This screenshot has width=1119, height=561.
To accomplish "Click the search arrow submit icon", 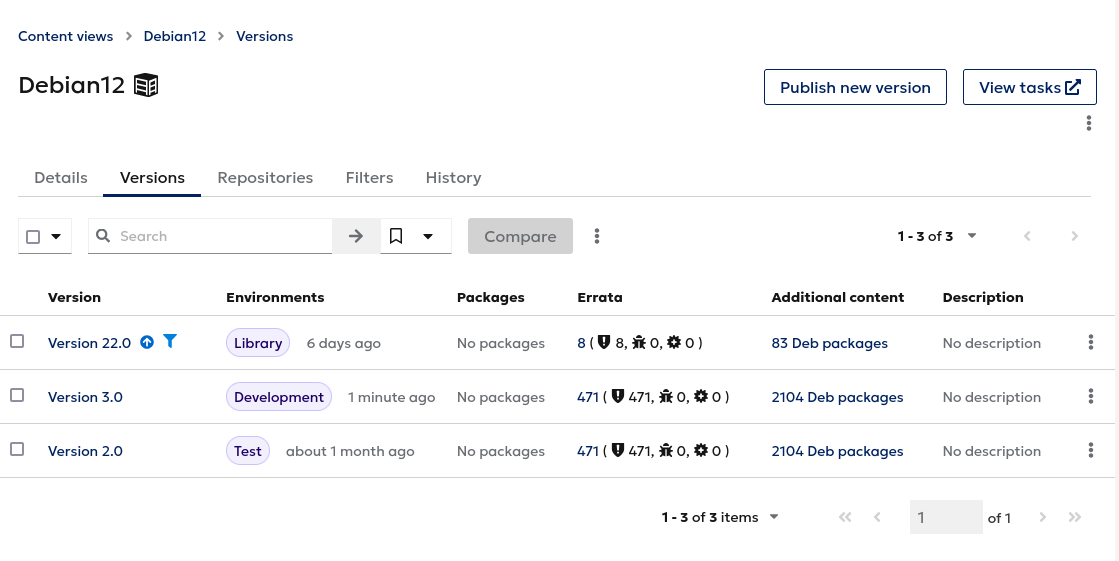I will pyautogui.click(x=356, y=236).
